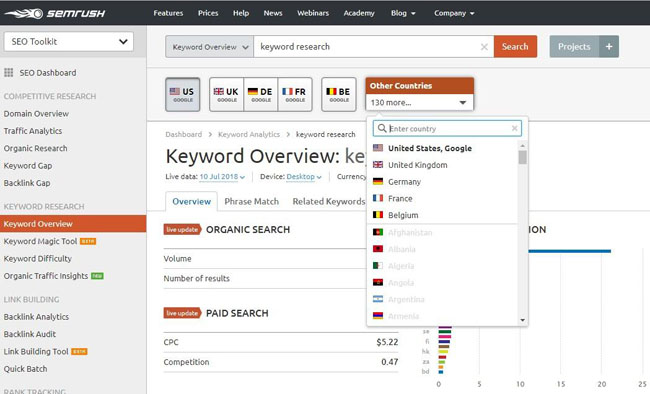Clear the Enter country search box
650x394 pixels.
point(514,129)
